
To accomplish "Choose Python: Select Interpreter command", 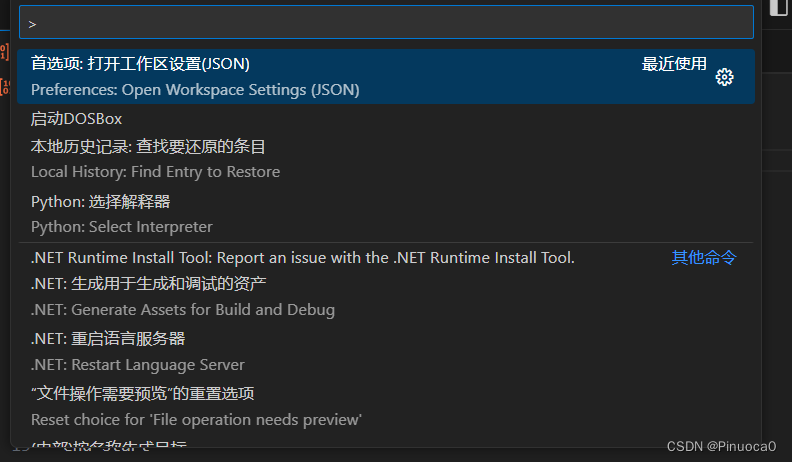I will (386, 215).
